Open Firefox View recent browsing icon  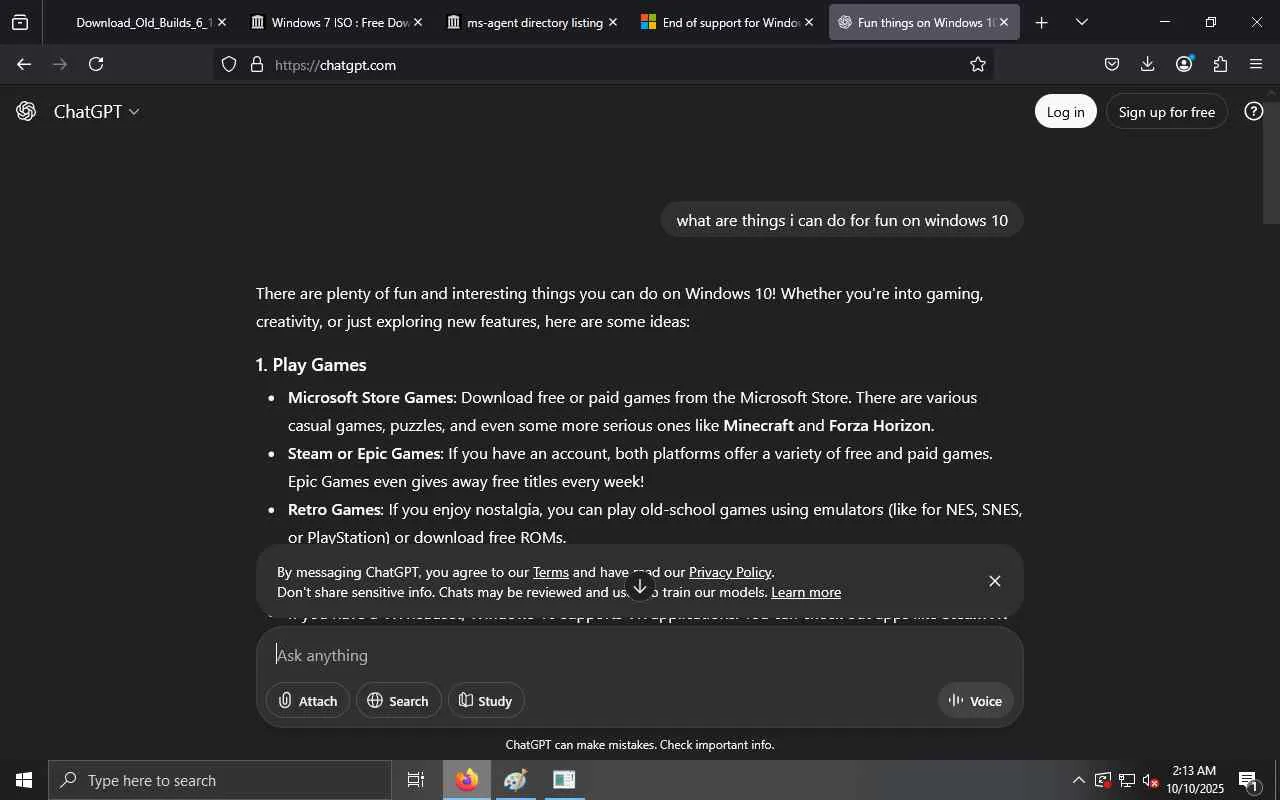point(20,22)
